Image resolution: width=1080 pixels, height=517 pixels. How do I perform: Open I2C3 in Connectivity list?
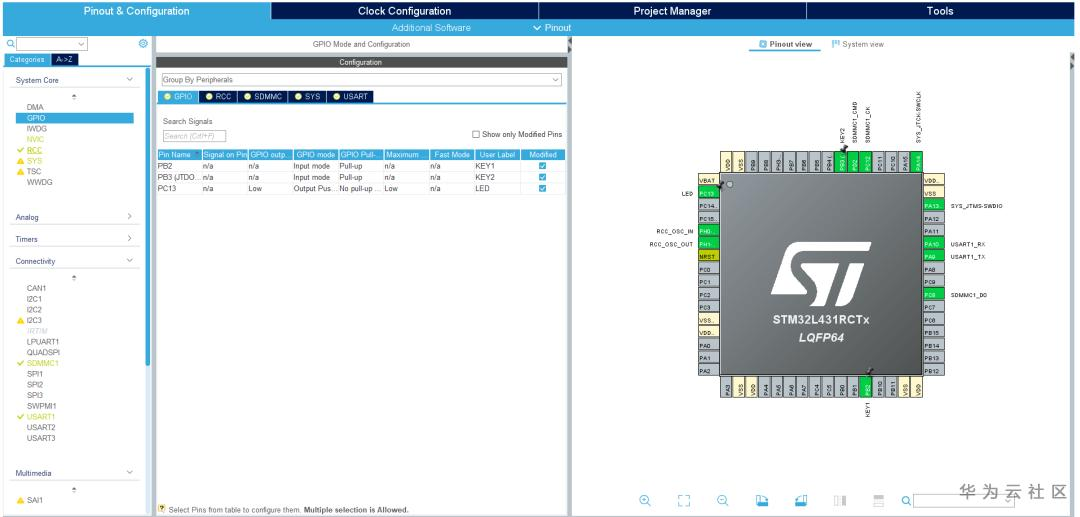click(34, 320)
